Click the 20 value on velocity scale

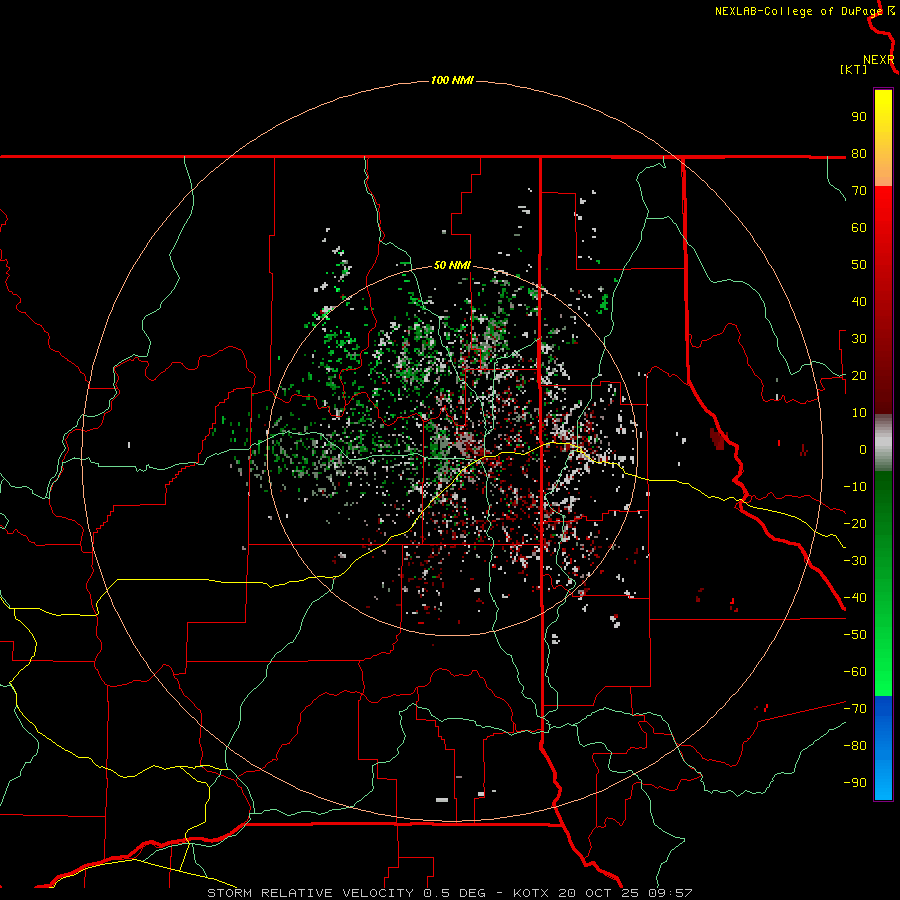click(x=859, y=375)
